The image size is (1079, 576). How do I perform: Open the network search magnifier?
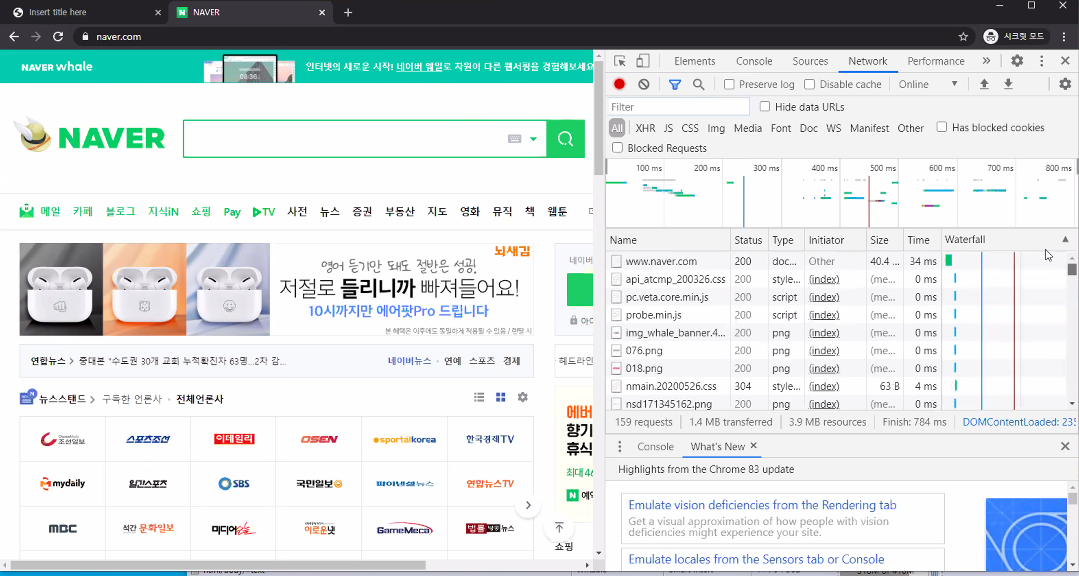point(698,84)
